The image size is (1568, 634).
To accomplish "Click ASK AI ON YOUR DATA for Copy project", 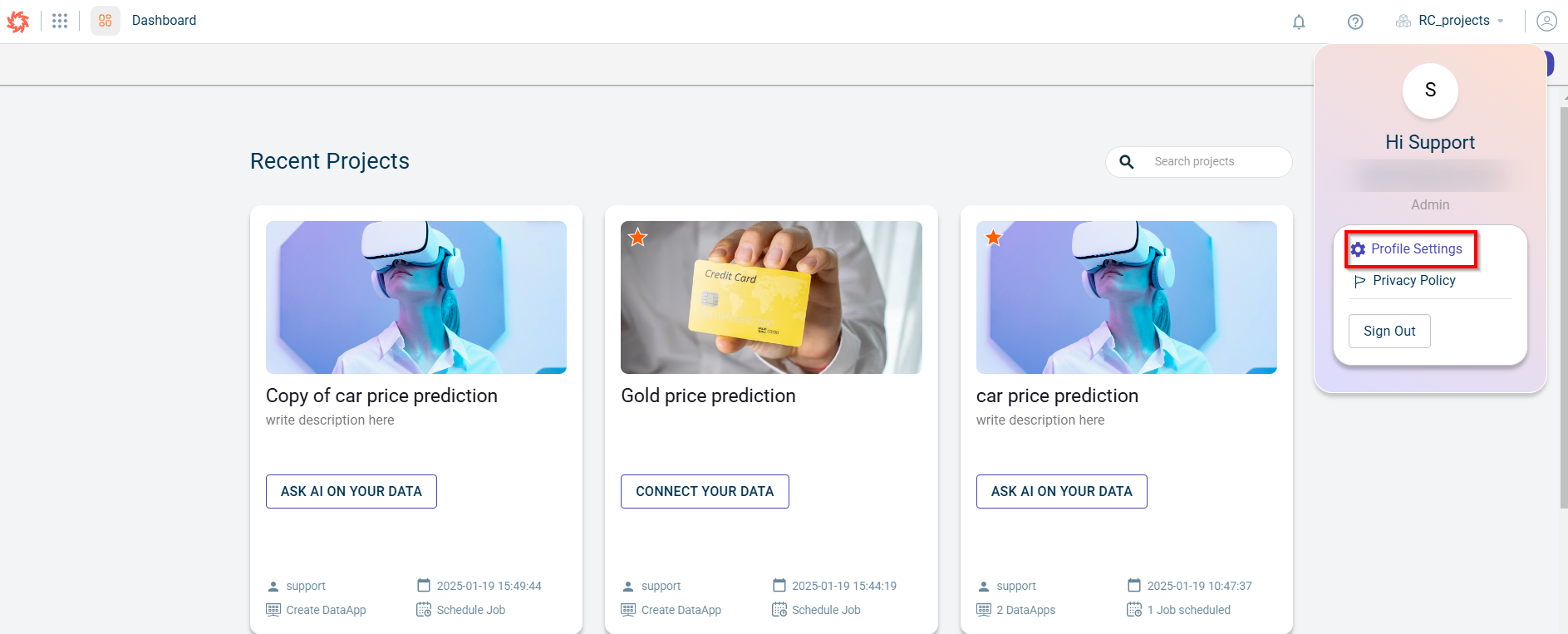I will click(351, 492).
